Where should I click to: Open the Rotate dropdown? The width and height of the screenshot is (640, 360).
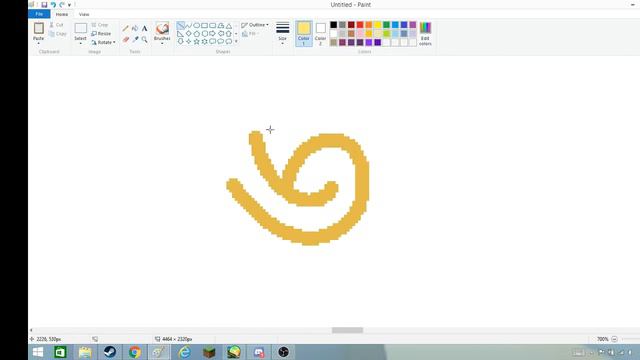(103, 42)
